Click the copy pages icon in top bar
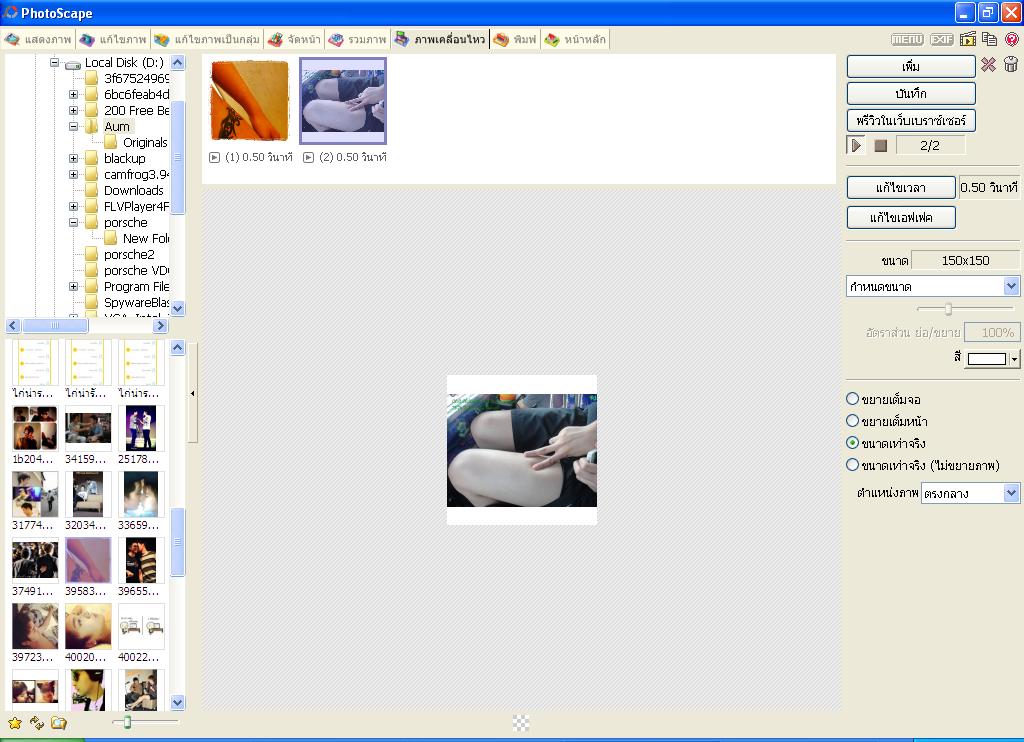Screen dimensions: 1024x742 (x=989, y=39)
